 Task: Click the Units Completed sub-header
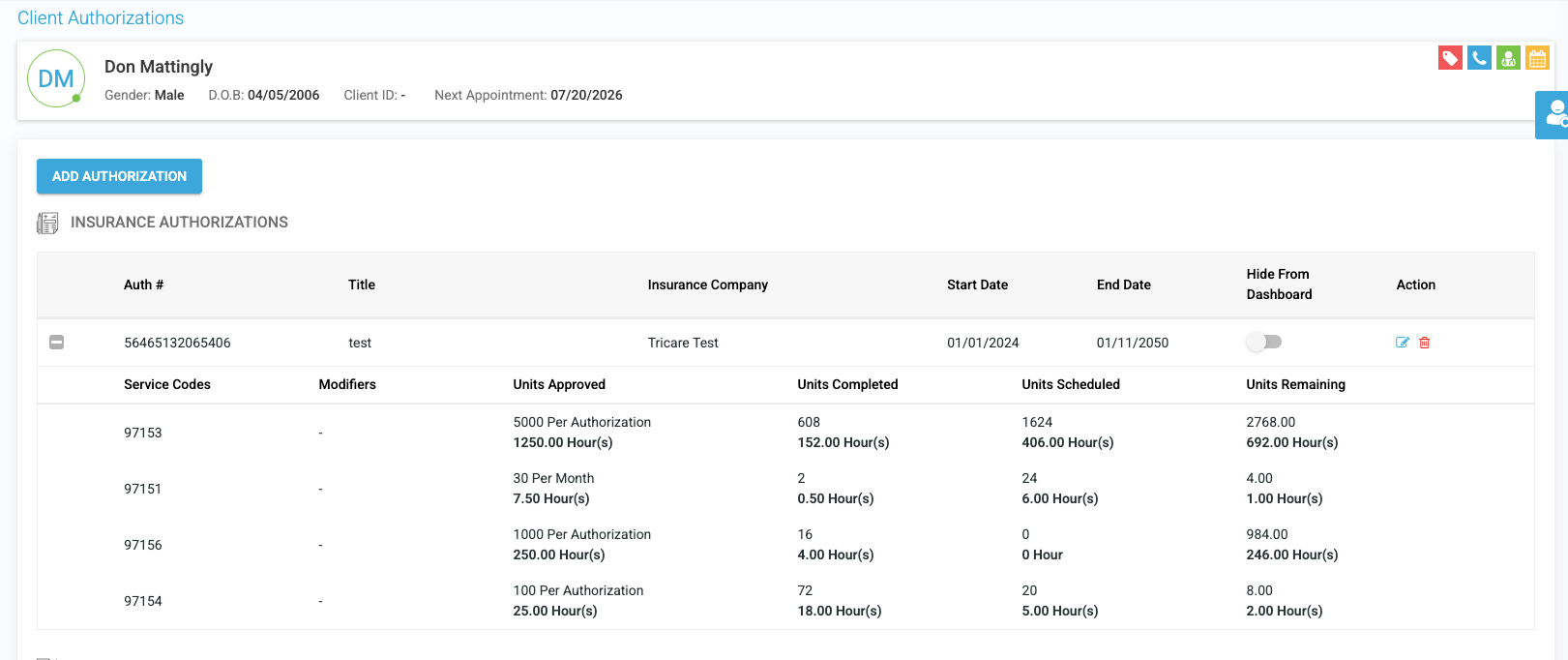pyautogui.click(x=847, y=384)
